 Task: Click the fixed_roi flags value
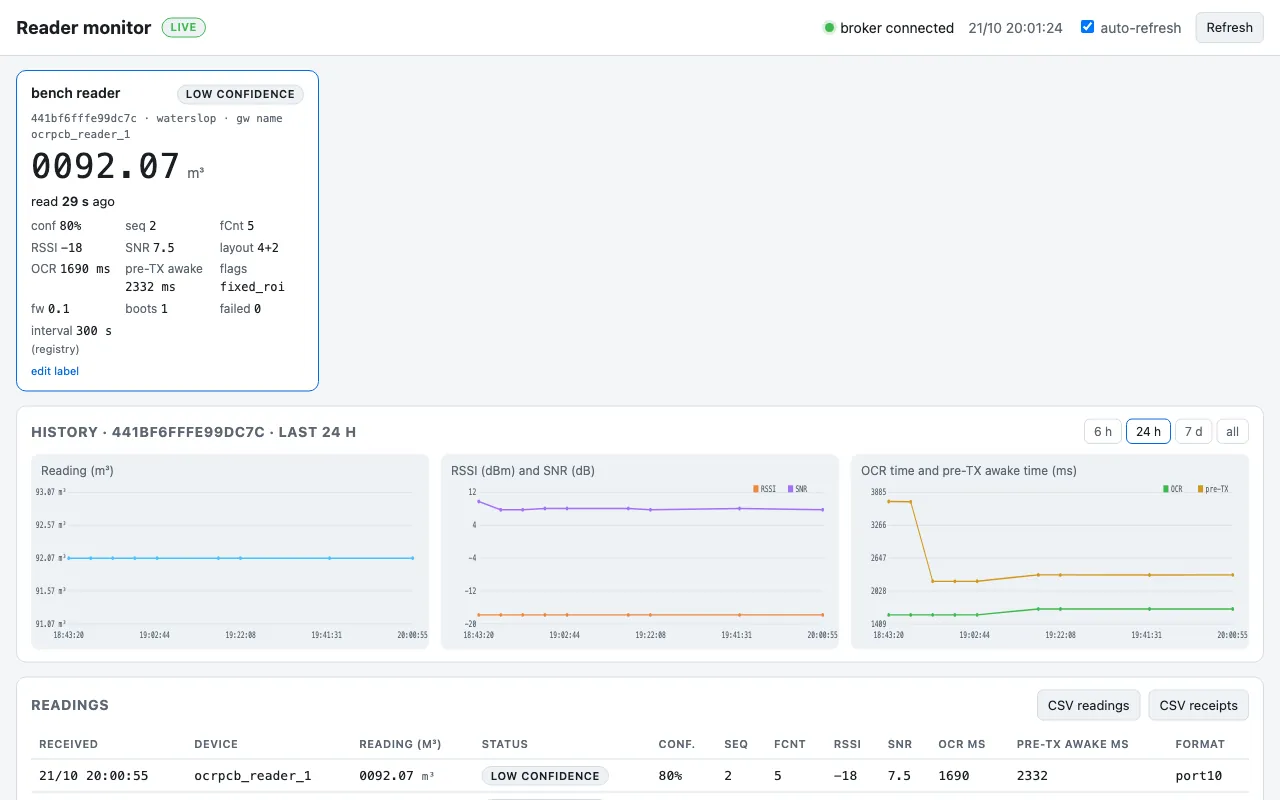click(x=252, y=287)
